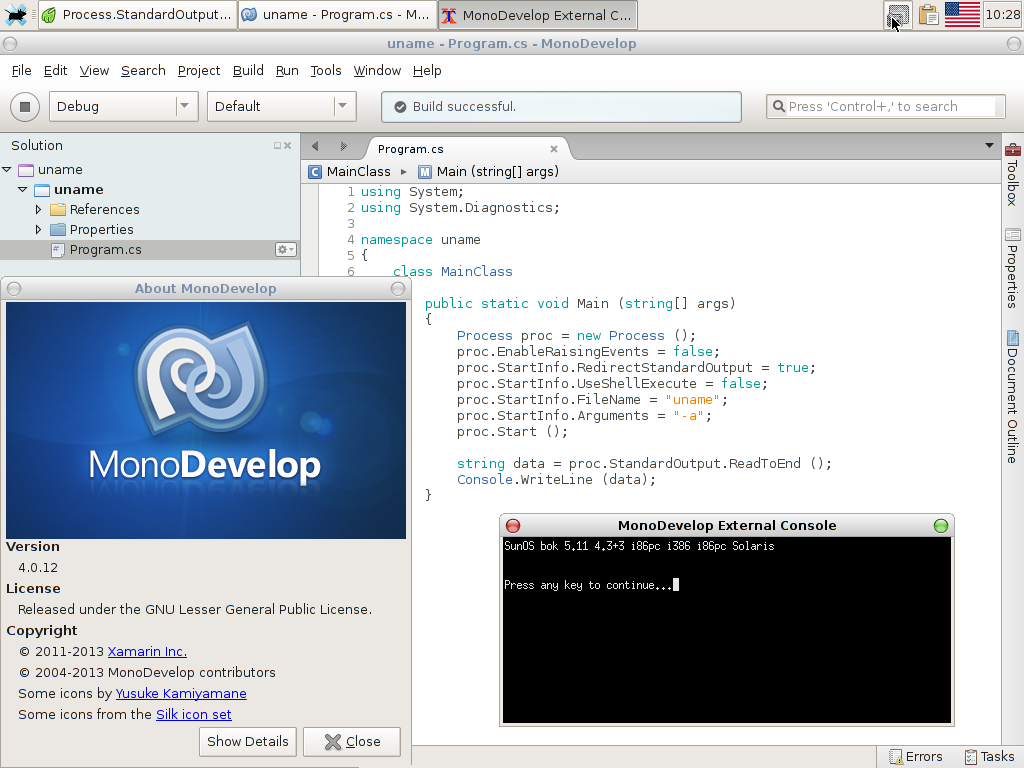Open the File menu
1024x768 pixels.
[x=22, y=71]
